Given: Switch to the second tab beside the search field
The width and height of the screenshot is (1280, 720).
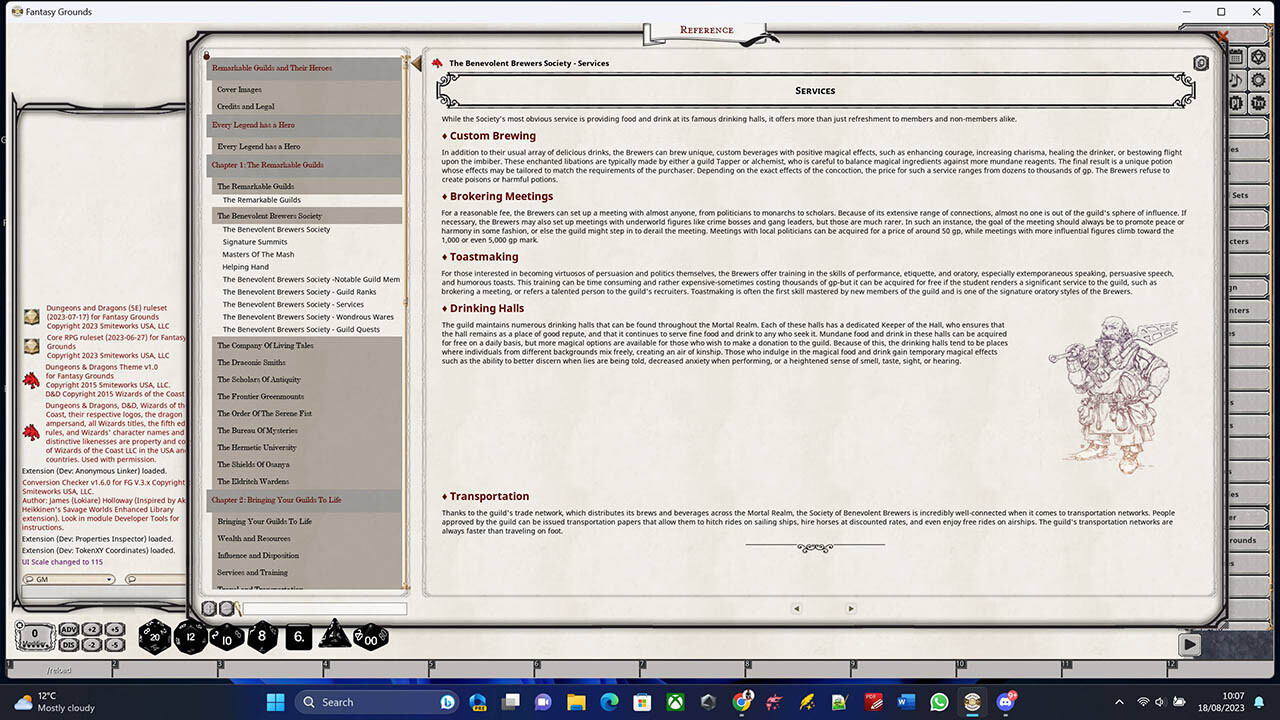Looking at the screenshot, I should click(x=226, y=608).
